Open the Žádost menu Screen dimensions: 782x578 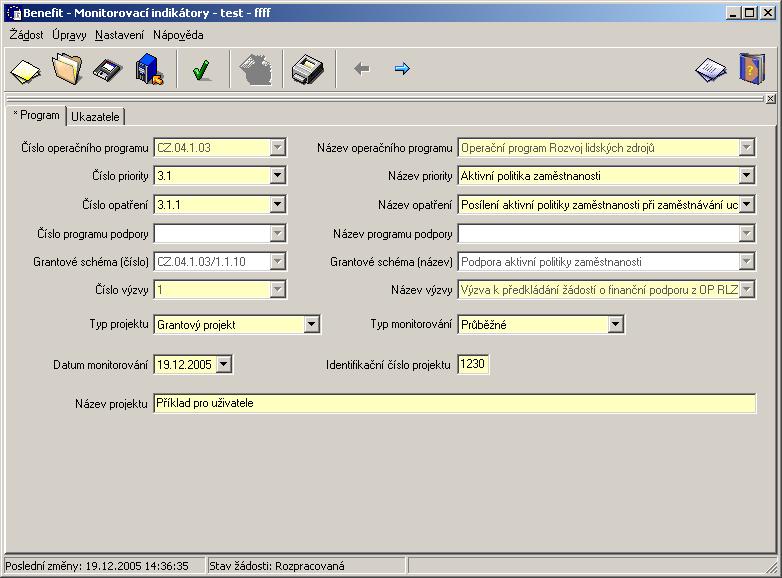[26, 35]
